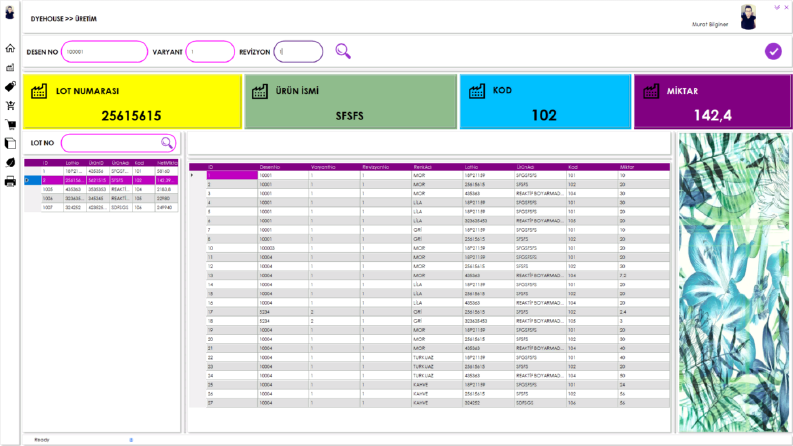Sort main table by Miktar column header
793x446 pixels.
click(644, 167)
